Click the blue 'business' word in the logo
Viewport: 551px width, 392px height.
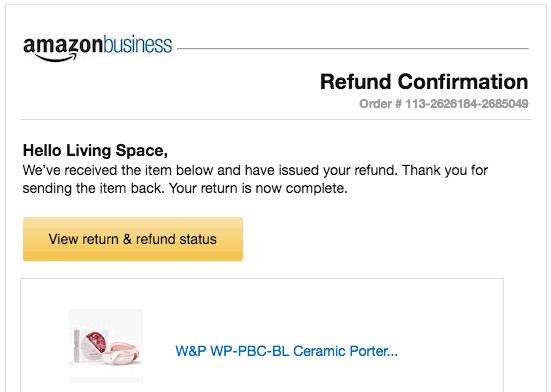pyautogui.click(x=138, y=45)
